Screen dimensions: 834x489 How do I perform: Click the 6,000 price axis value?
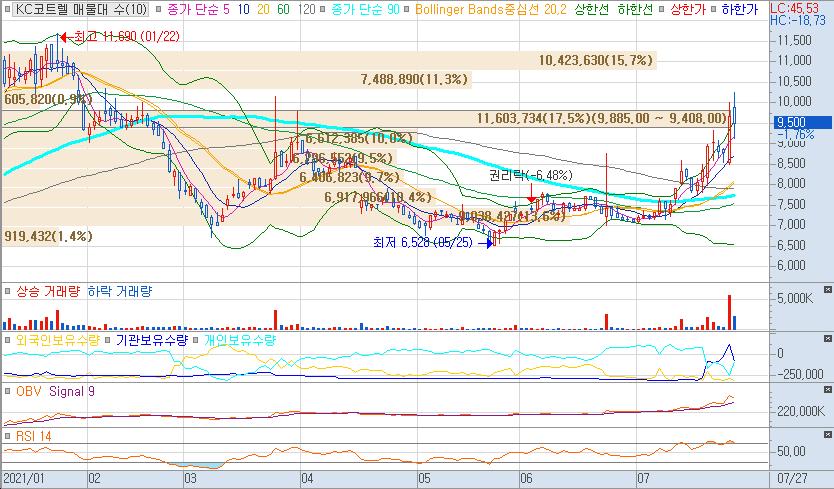tap(794, 265)
